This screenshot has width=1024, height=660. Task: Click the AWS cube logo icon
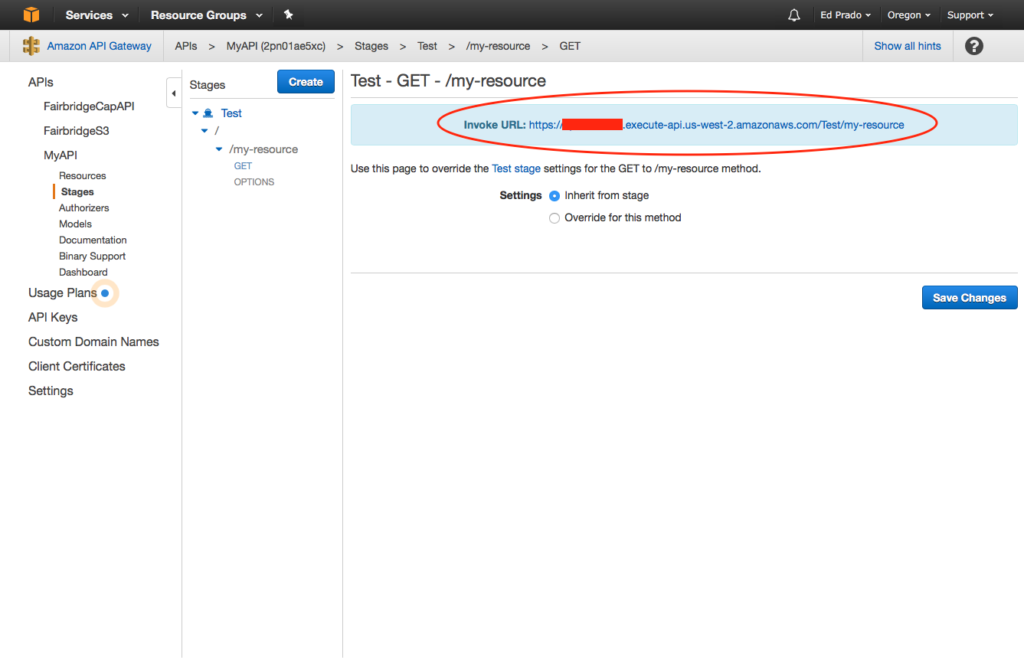[x=31, y=15]
